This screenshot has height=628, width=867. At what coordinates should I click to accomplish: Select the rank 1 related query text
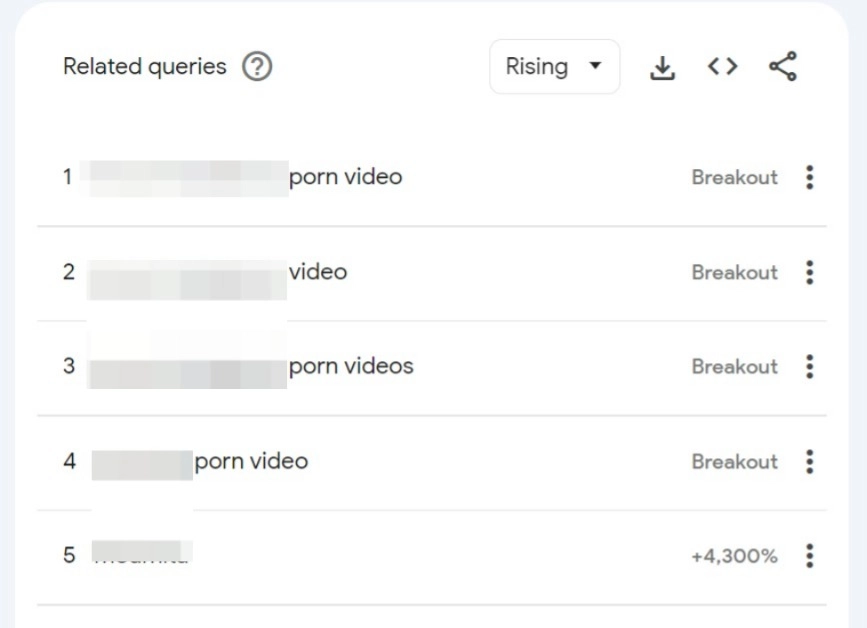click(344, 177)
